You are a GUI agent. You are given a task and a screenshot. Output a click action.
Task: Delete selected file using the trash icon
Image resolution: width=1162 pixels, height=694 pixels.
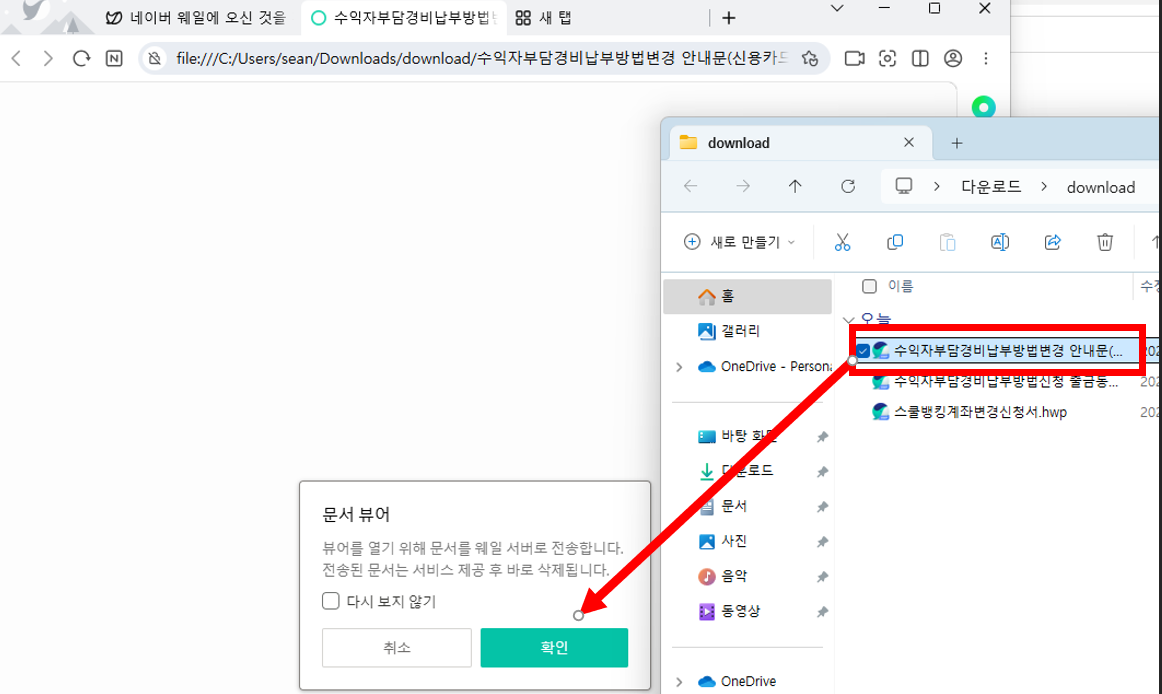point(1104,242)
